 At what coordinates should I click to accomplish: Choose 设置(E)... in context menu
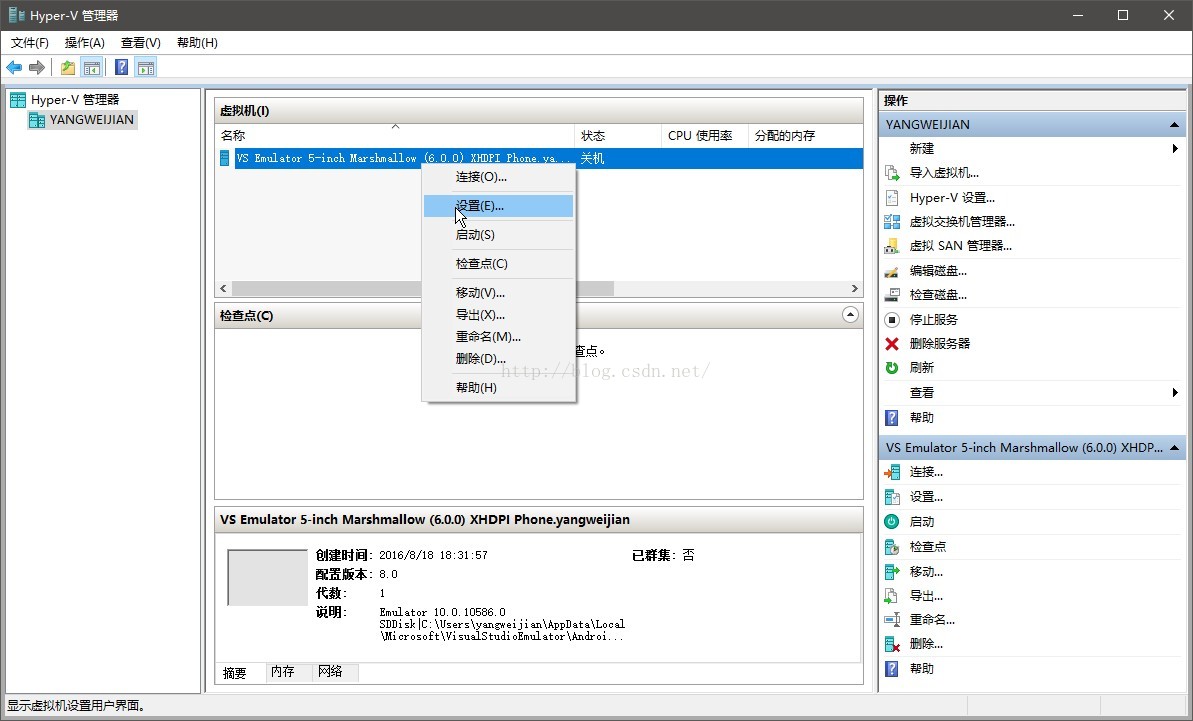click(x=498, y=206)
